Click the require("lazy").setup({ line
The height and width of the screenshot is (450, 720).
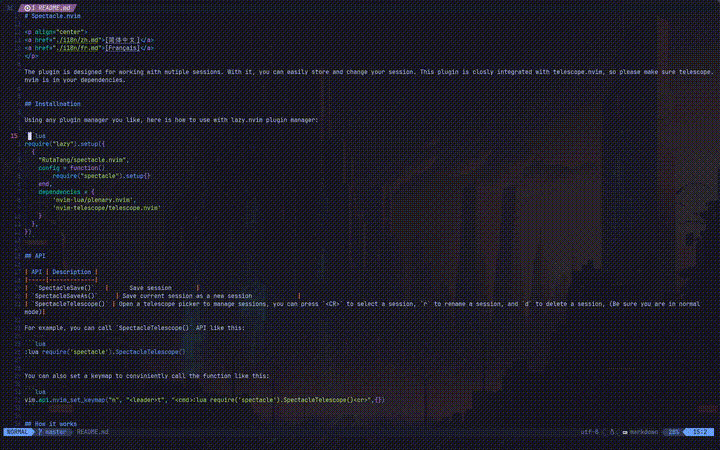pyautogui.click(x=65, y=144)
